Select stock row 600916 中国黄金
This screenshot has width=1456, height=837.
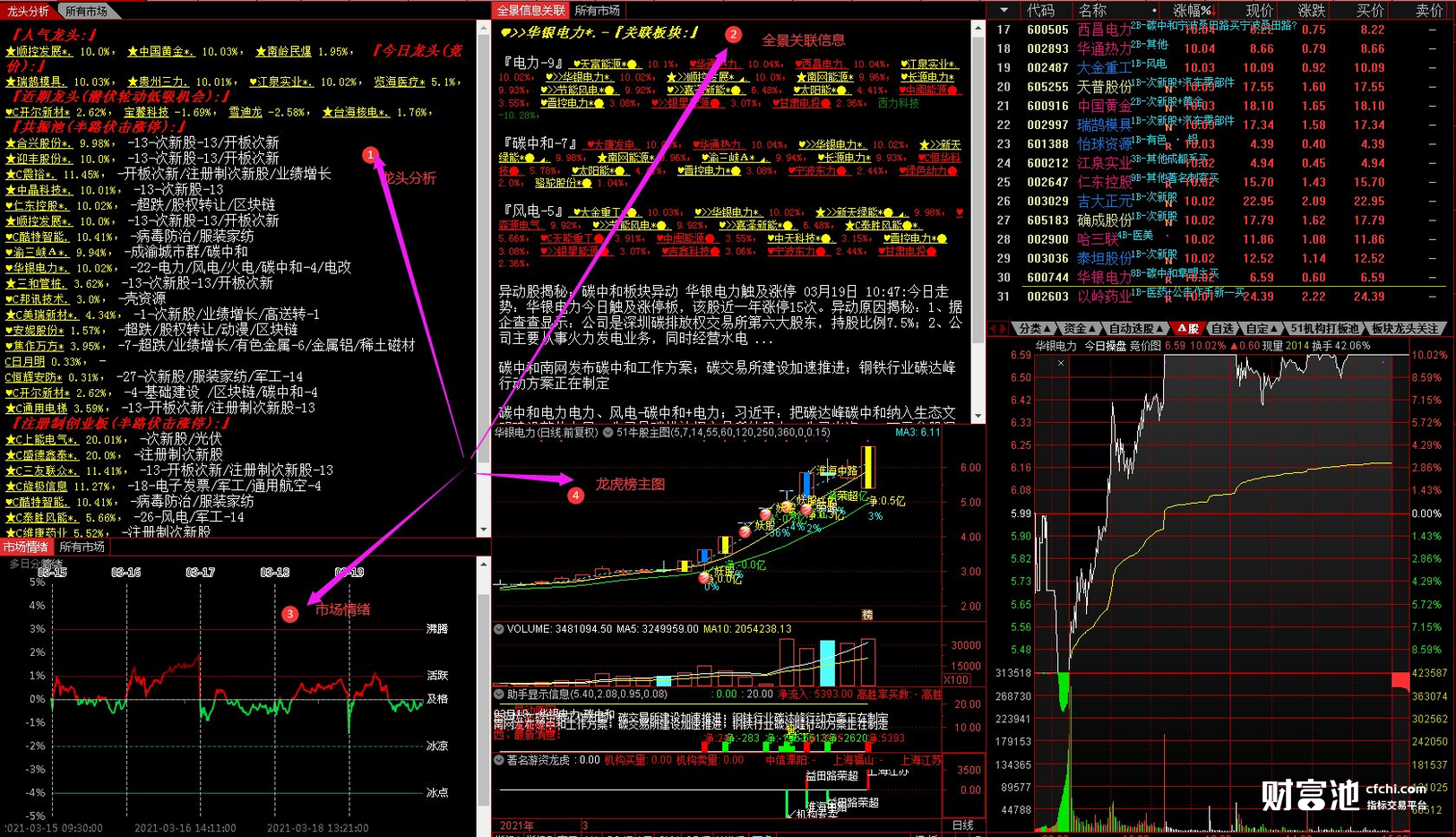1220,106
